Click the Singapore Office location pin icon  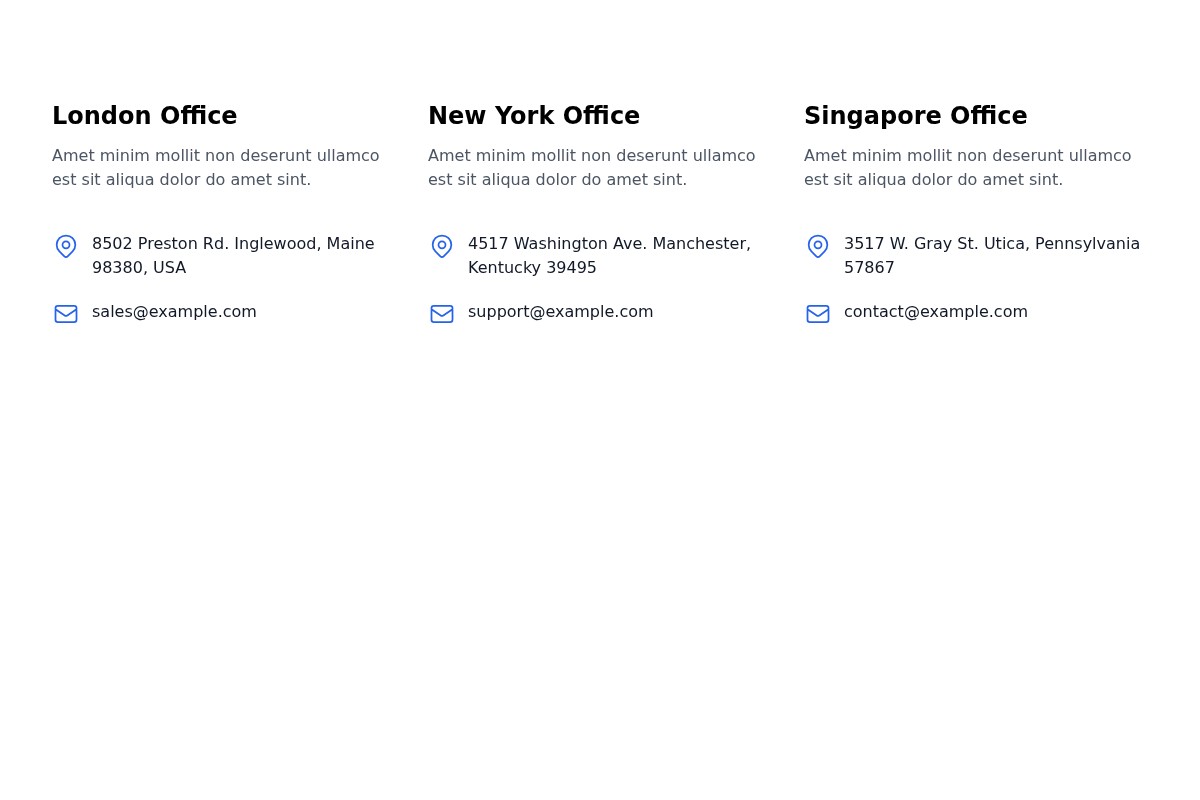(x=818, y=246)
